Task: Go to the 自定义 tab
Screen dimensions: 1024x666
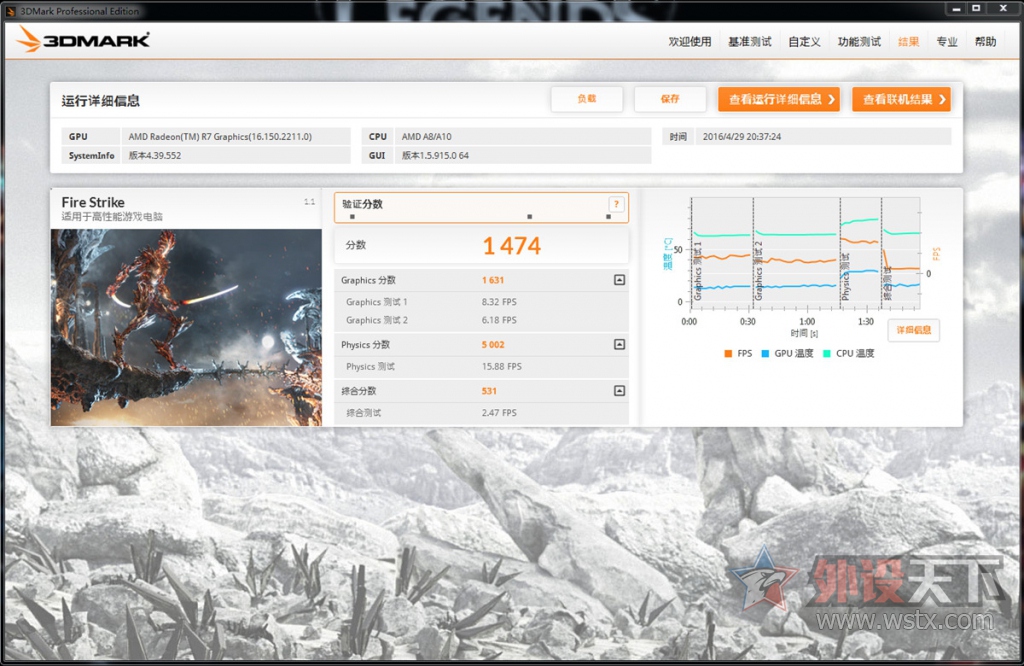Action: [x=804, y=42]
